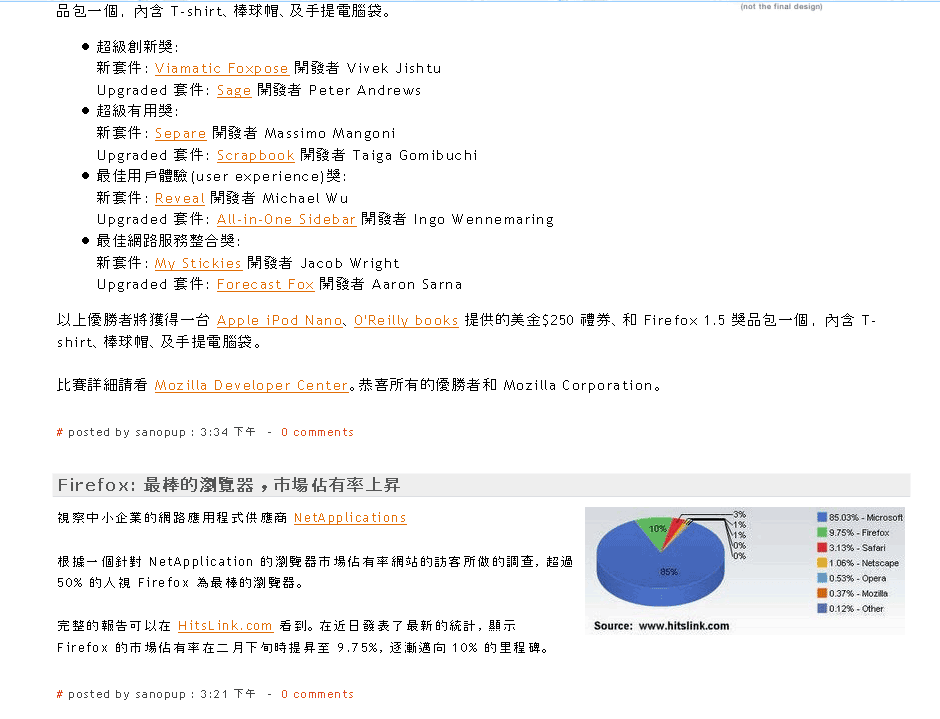This screenshot has height=719, width=940.
Task: Click developer name 'Jacob Wright'
Action: click(350, 263)
